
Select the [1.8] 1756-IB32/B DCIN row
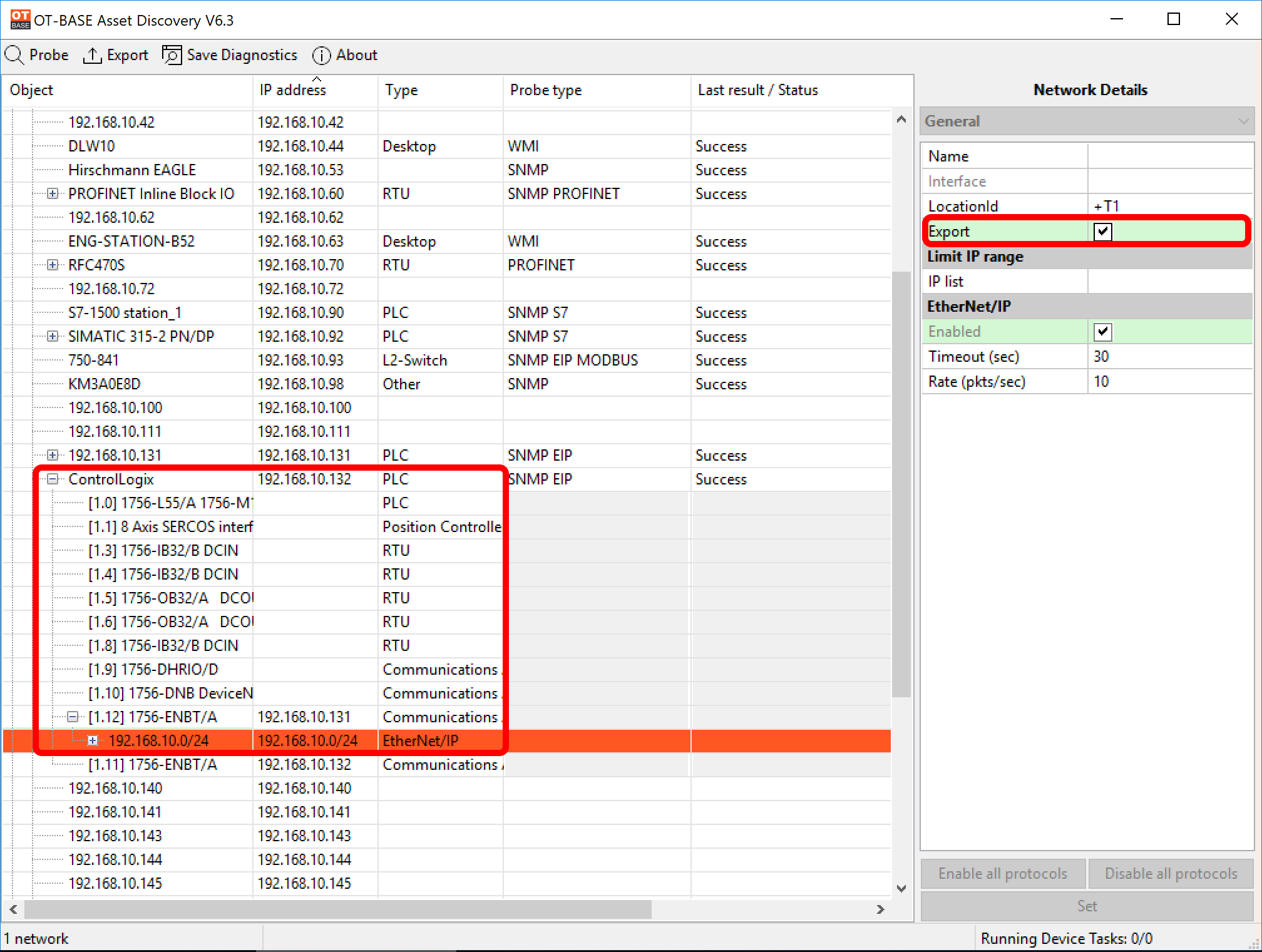(x=447, y=646)
